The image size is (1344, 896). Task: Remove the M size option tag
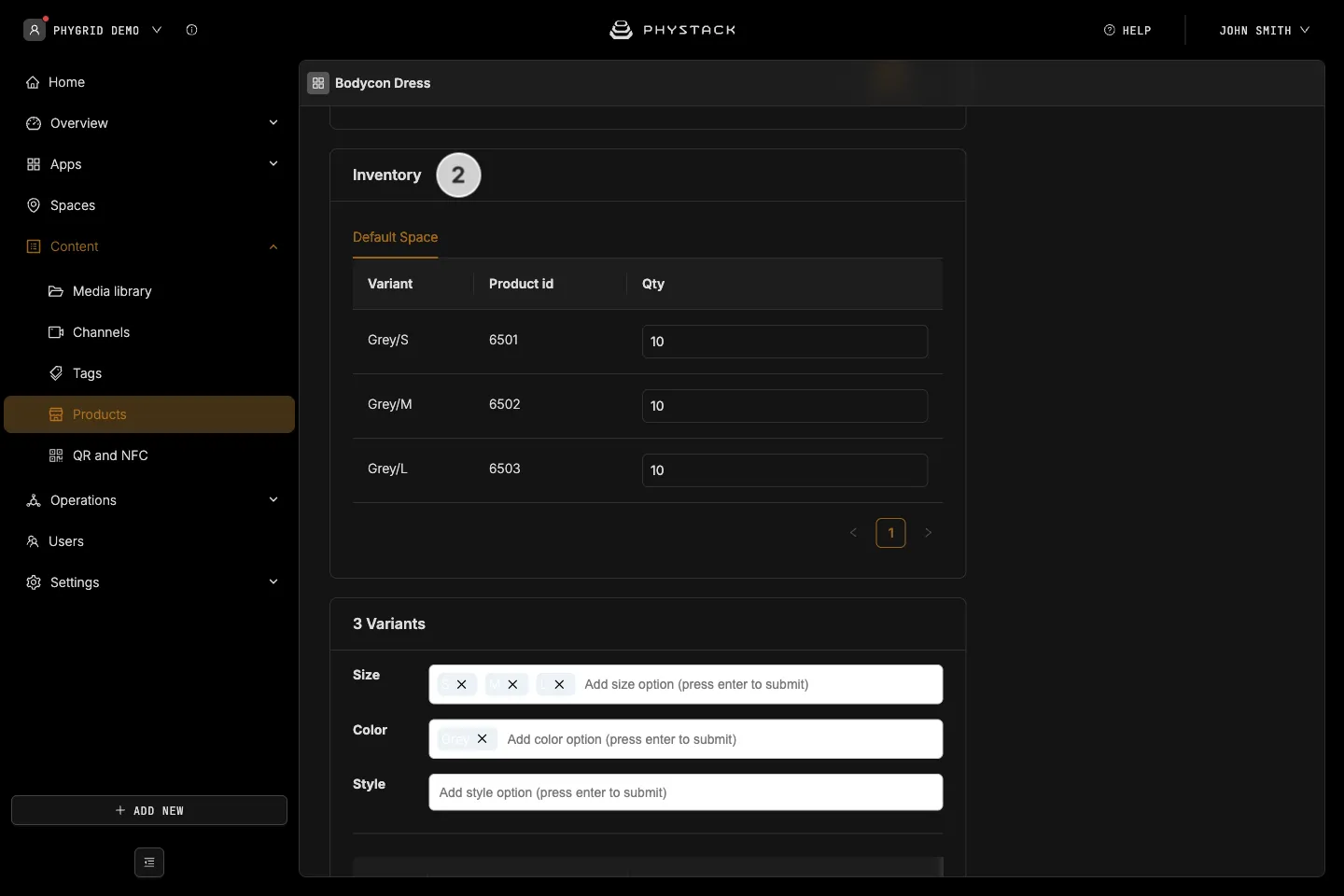(512, 684)
